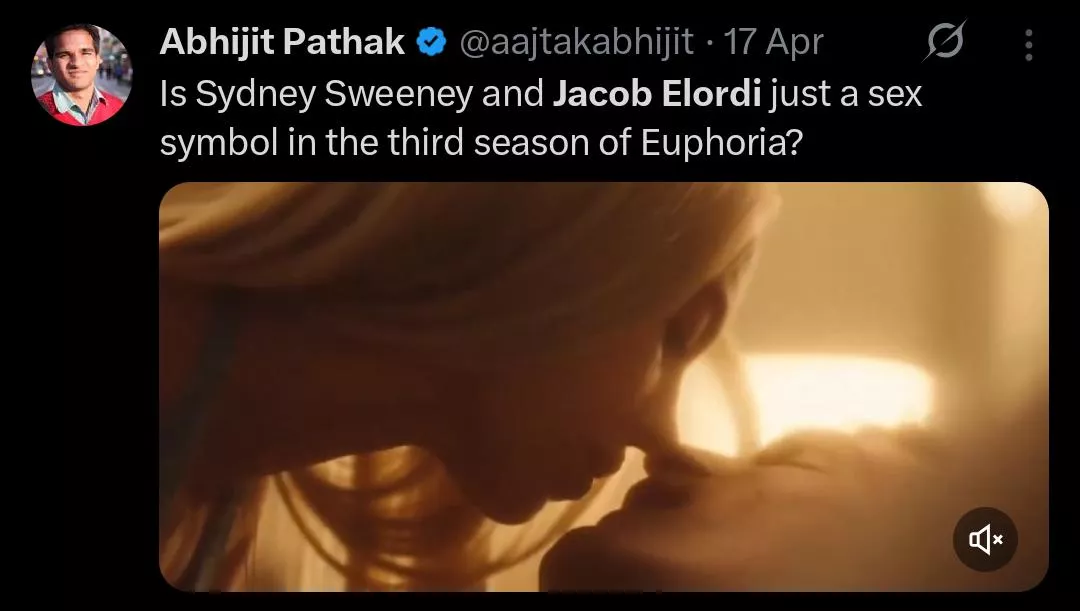Screen dimensions: 1080x611
Task: Open the Grok explain-post icon
Action: coord(944,43)
